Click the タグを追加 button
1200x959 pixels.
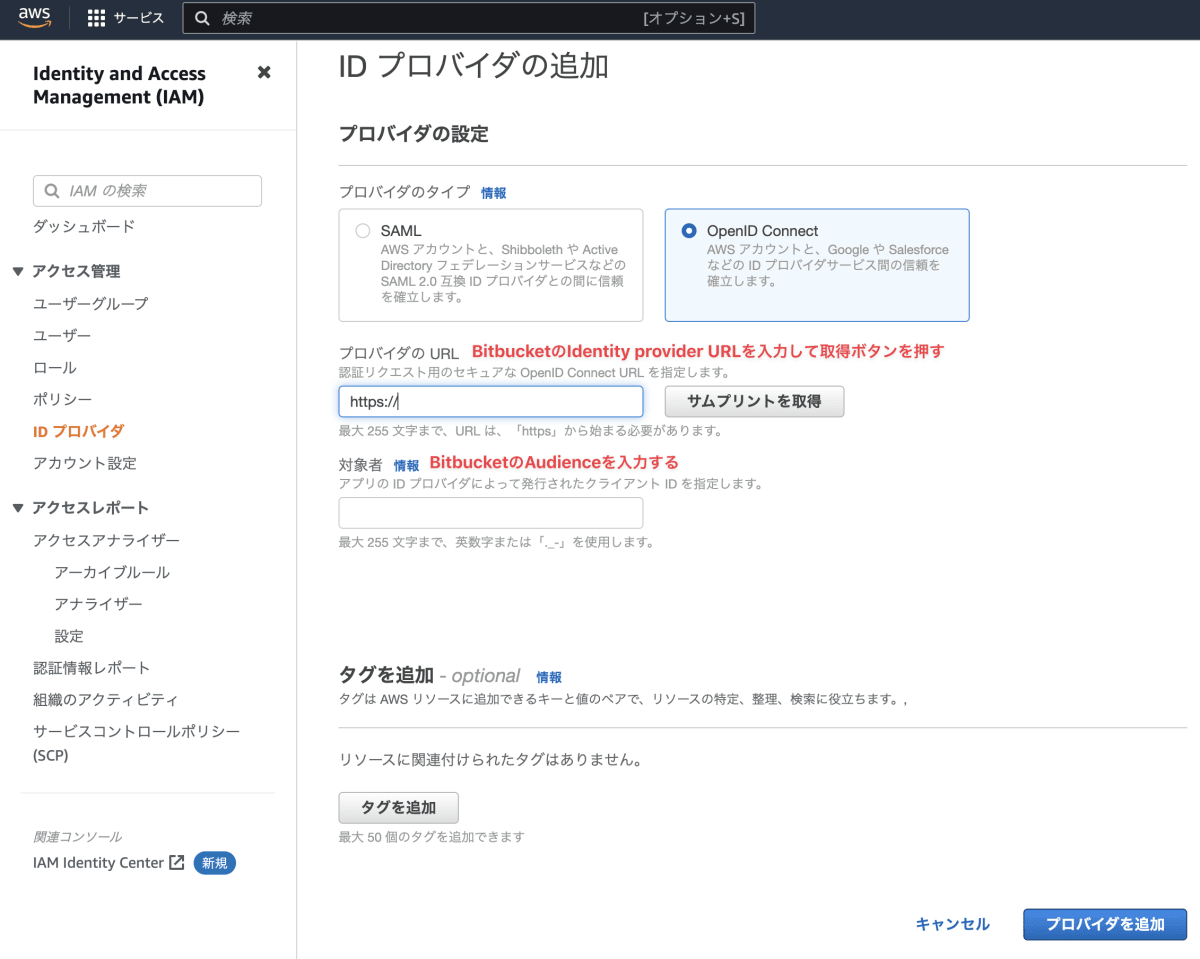pos(398,807)
